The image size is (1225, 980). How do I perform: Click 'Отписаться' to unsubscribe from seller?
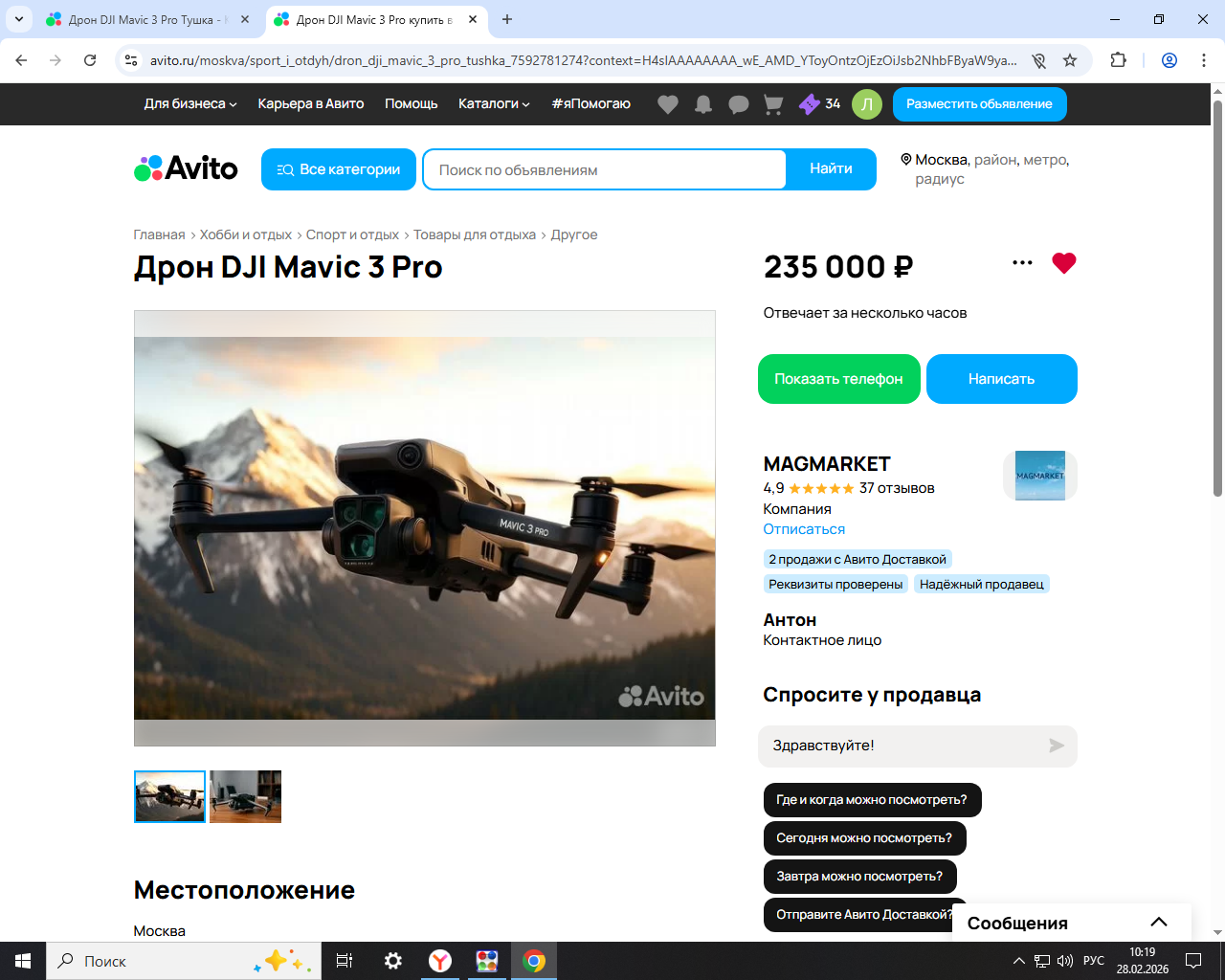pyautogui.click(x=804, y=529)
